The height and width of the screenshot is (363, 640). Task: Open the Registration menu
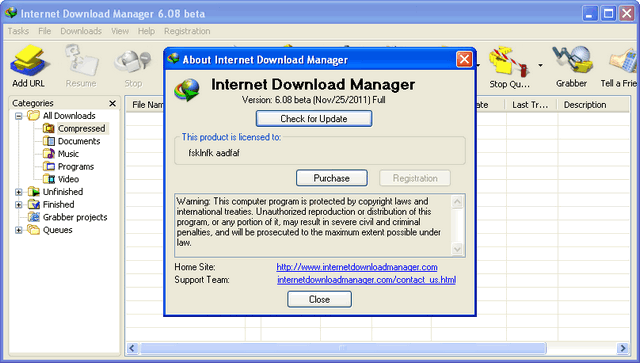click(187, 31)
